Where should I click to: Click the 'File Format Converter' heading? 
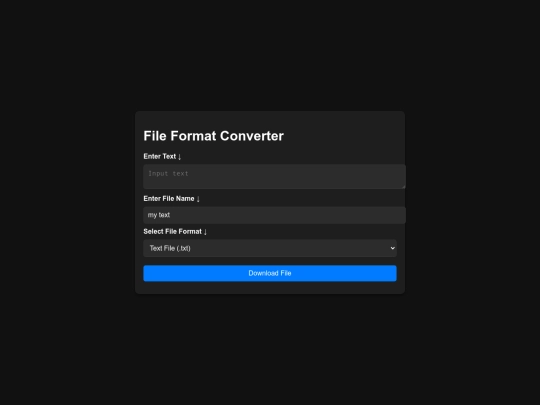pos(214,136)
